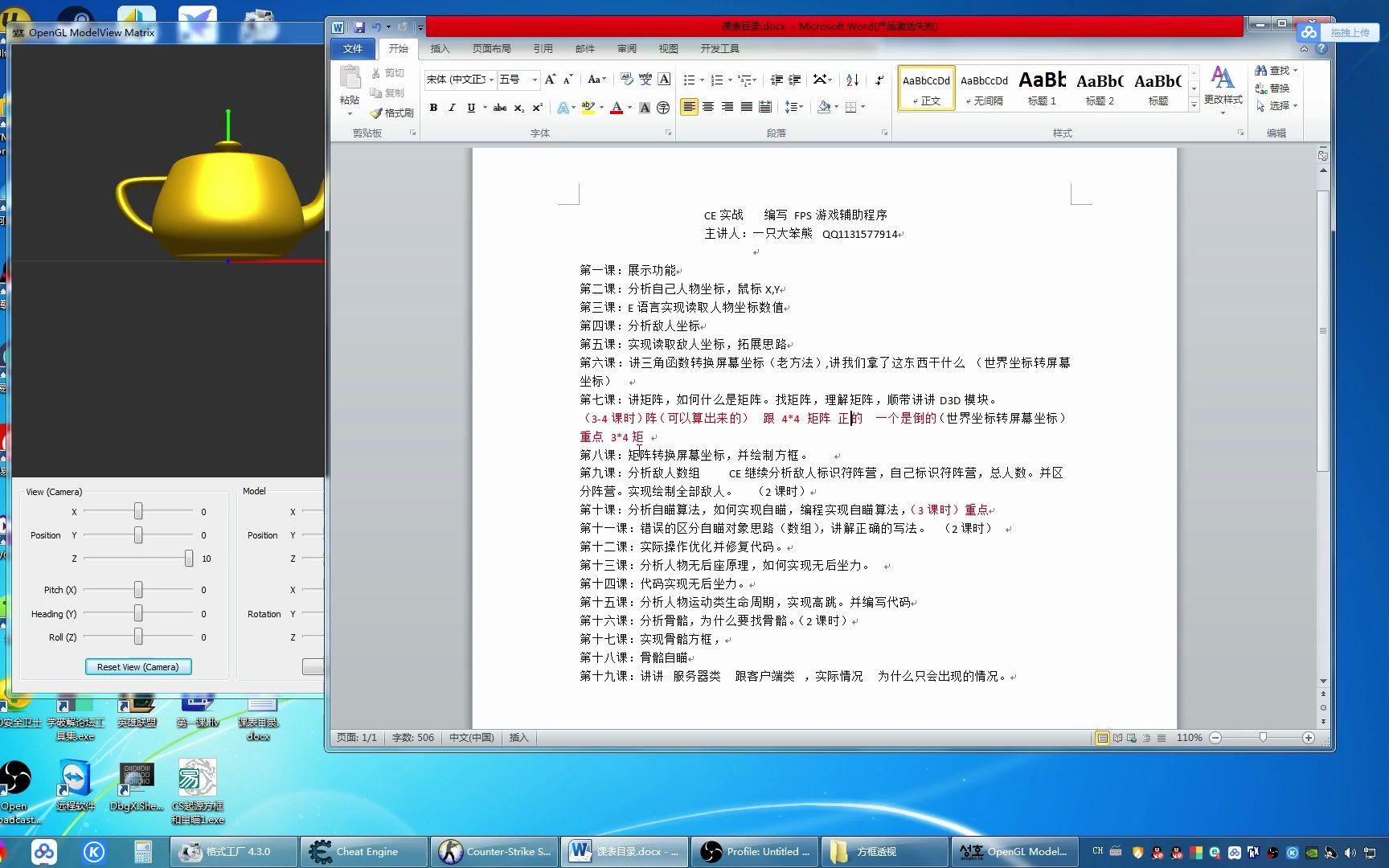Screen dimensions: 1389x868
Task: Switch to the 开发工具 (Developer) tab
Action: tap(719, 49)
